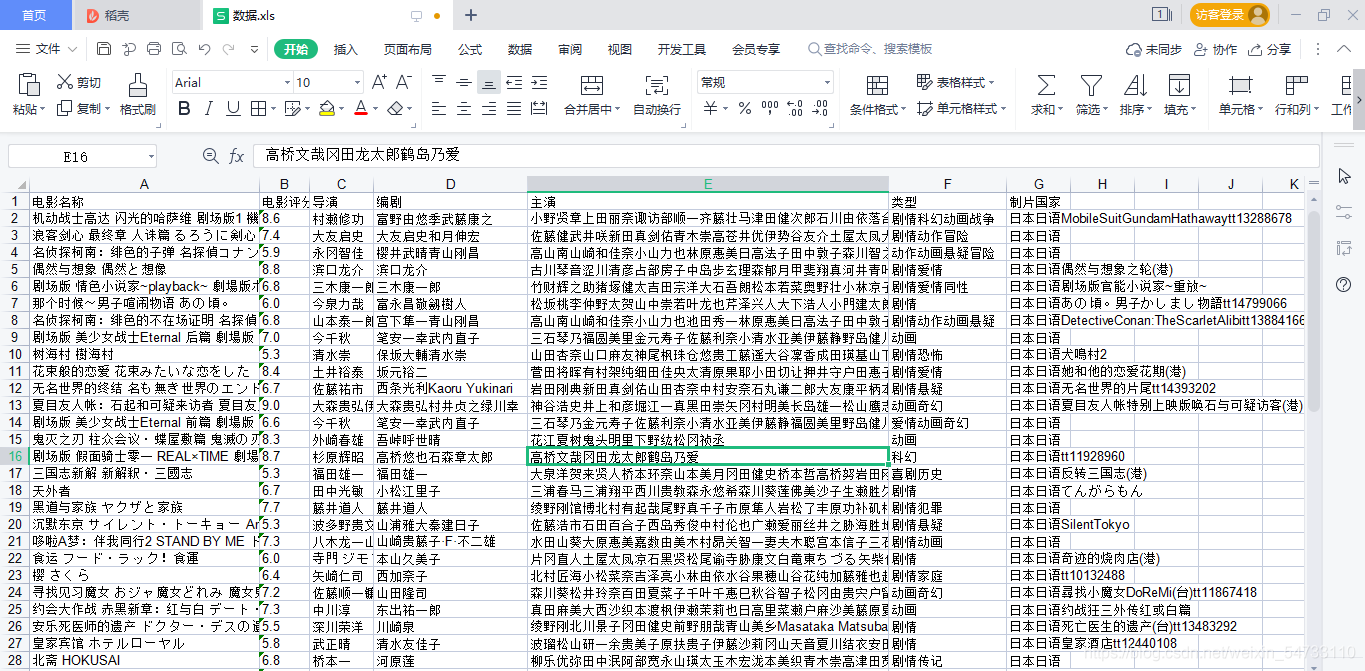Image resolution: width=1365 pixels, height=671 pixels.
Task: Click the Filter (筛选) funnel icon
Action: coord(1091,85)
